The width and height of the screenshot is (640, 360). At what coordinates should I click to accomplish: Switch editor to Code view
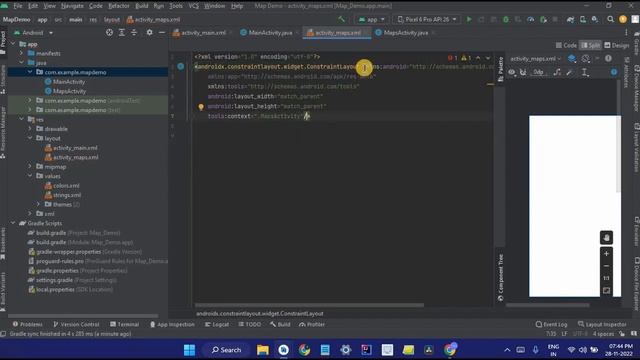point(566,45)
